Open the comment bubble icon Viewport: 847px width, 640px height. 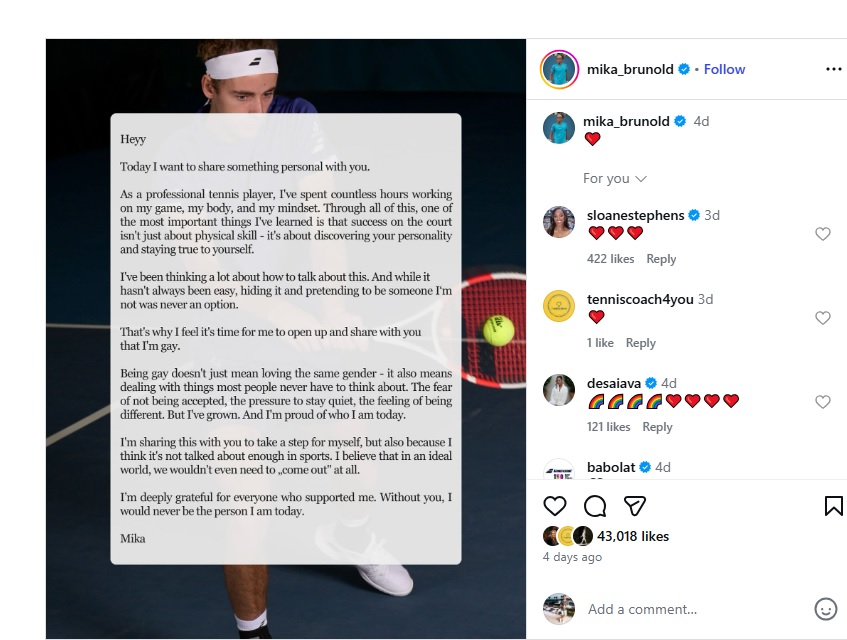(x=595, y=506)
